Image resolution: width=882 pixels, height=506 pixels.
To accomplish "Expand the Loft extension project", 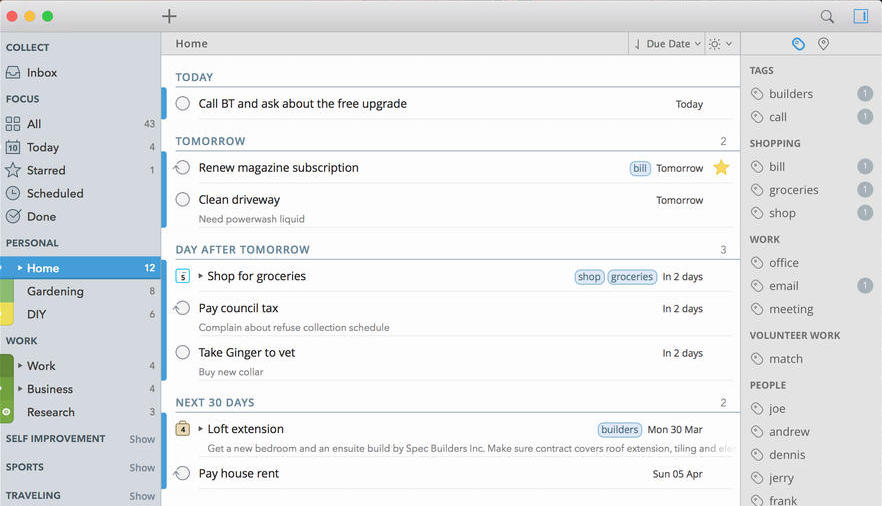I will click(200, 429).
